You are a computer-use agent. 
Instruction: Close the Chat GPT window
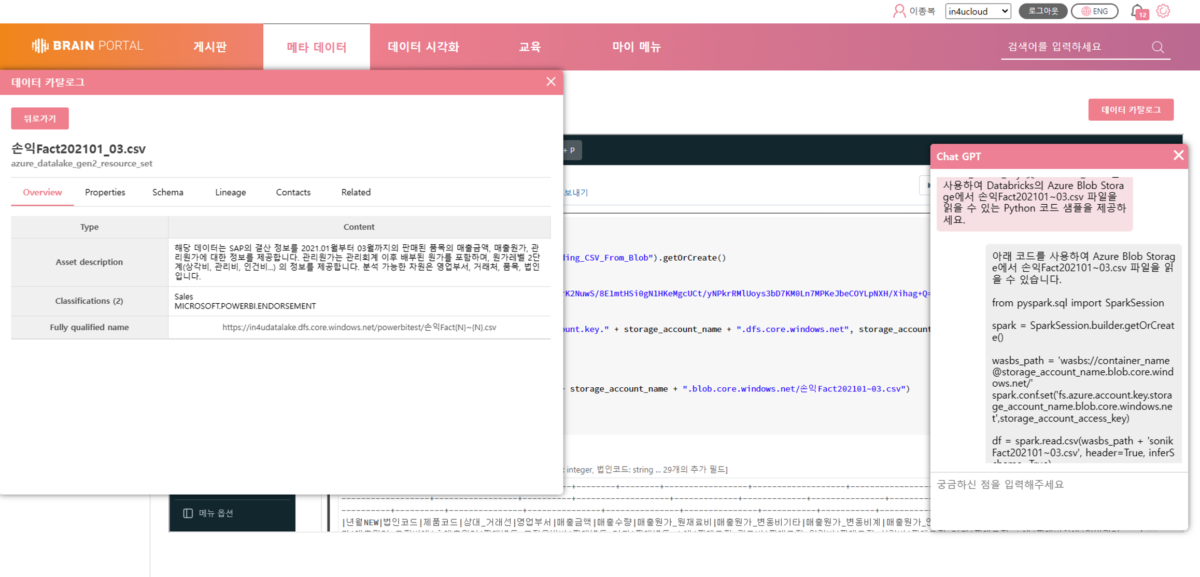(1178, 155)
